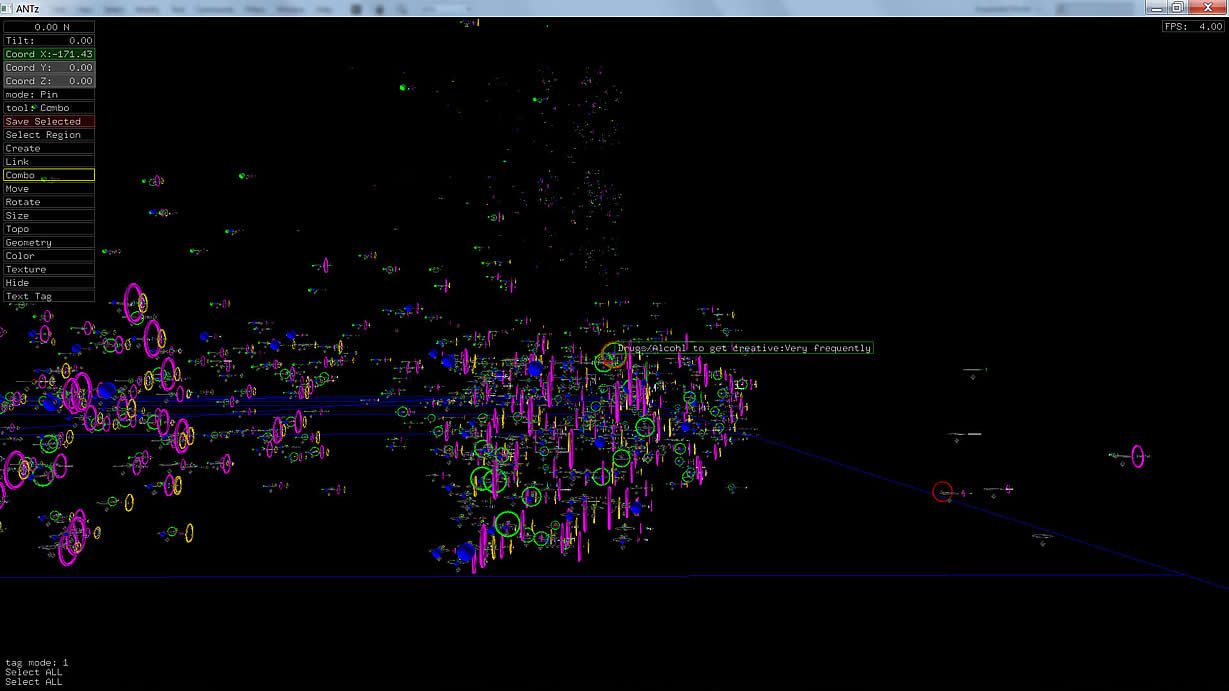
Task: Switch to the Move tool
Action: tap(49, 189)
